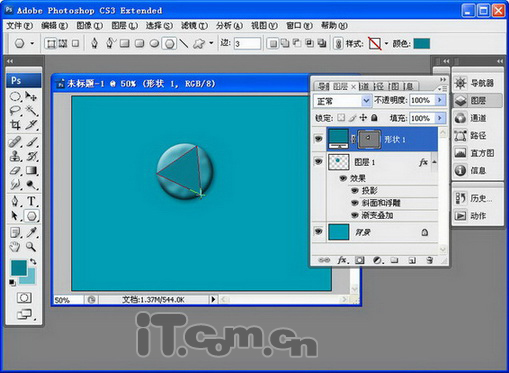Toggle 渐变叠加 effect visibility
Screen dimensions: 509x373
(355, 215)
